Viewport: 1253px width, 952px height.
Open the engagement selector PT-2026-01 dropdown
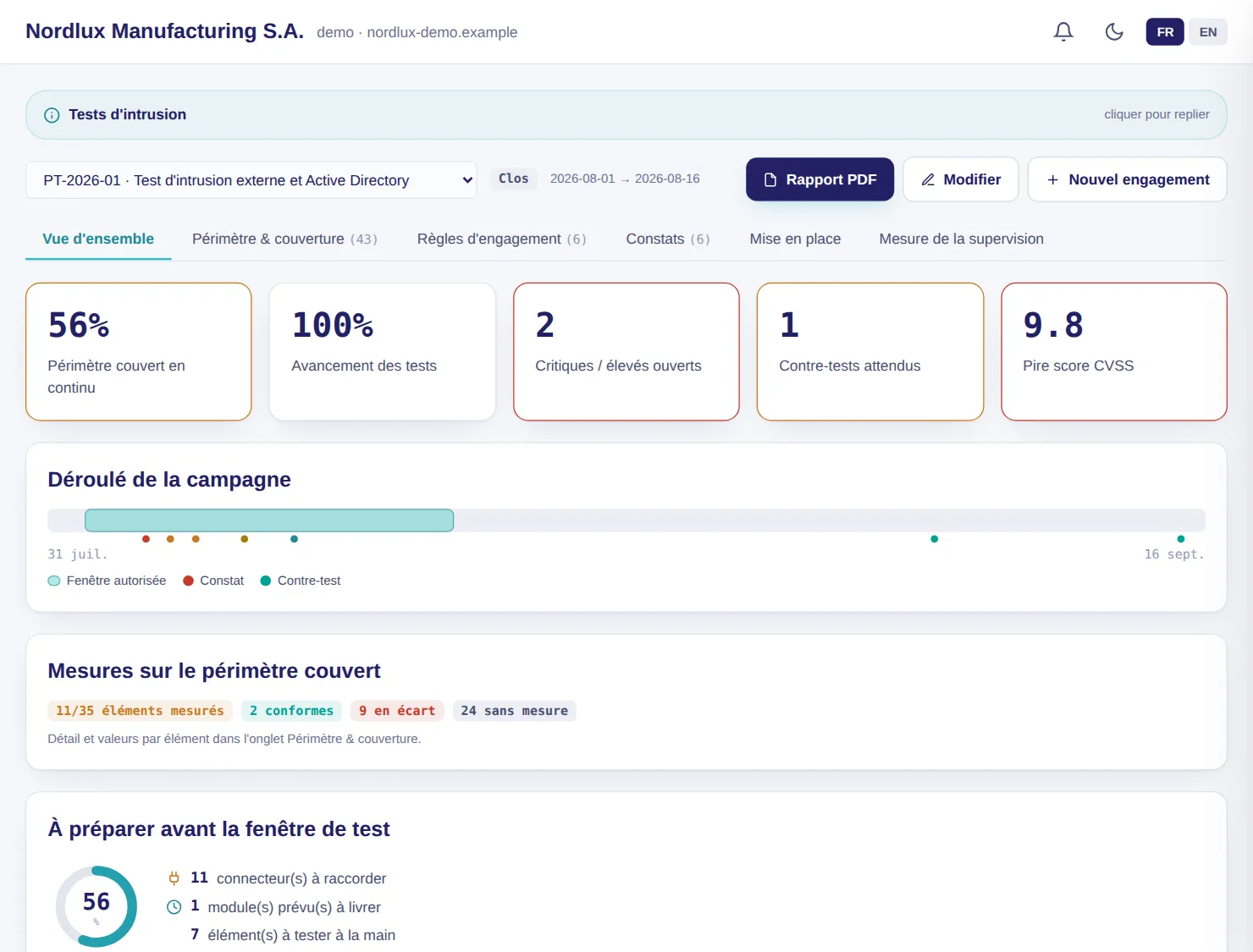pyautogui.click(x=251, y=180)
